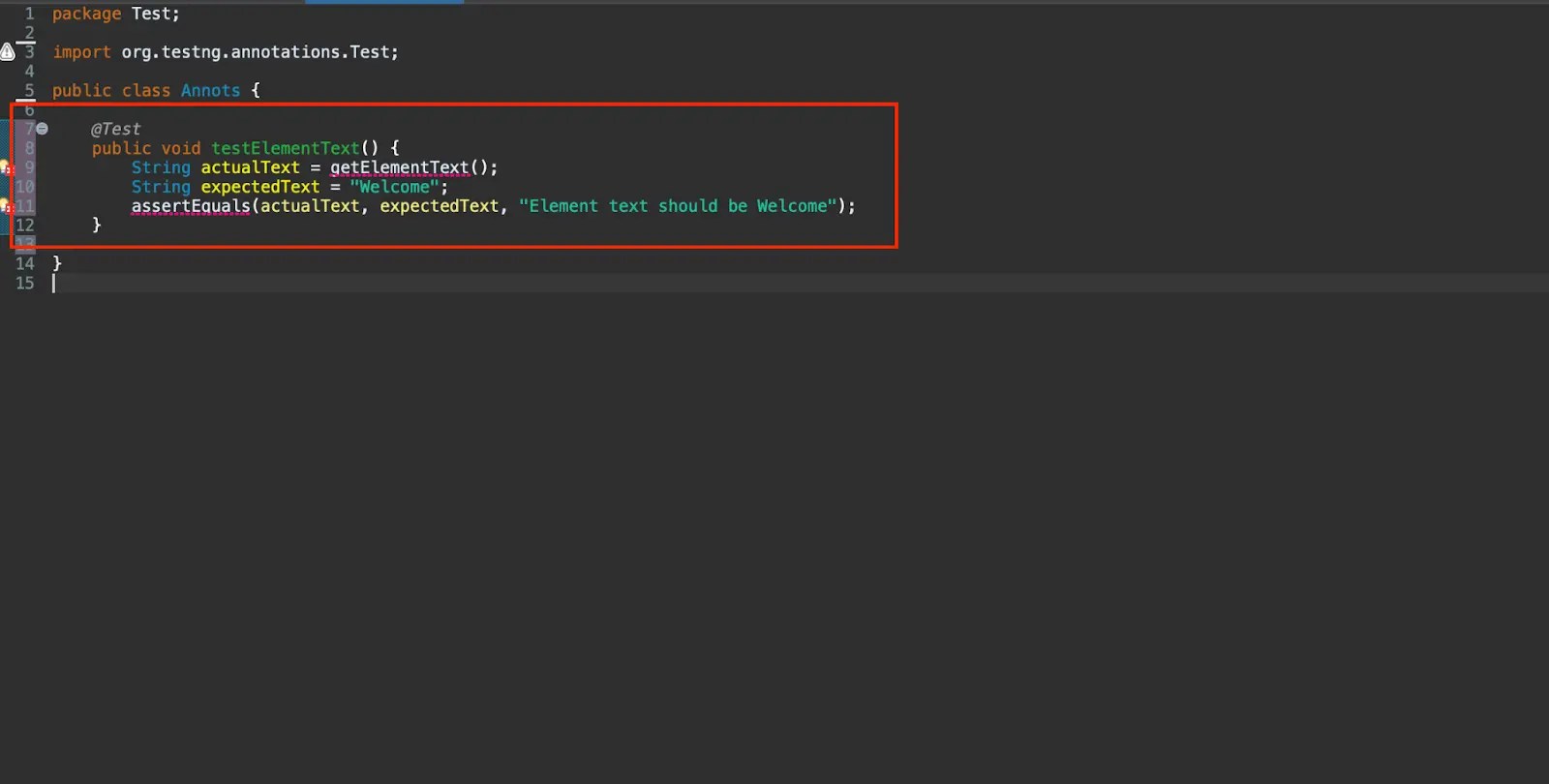The width and height of the screenshot is (1549, 784).
Task: Click 'org.testng.annotations.Test' in the import statement
Action: pyautogui.click(x=255, y=52)
